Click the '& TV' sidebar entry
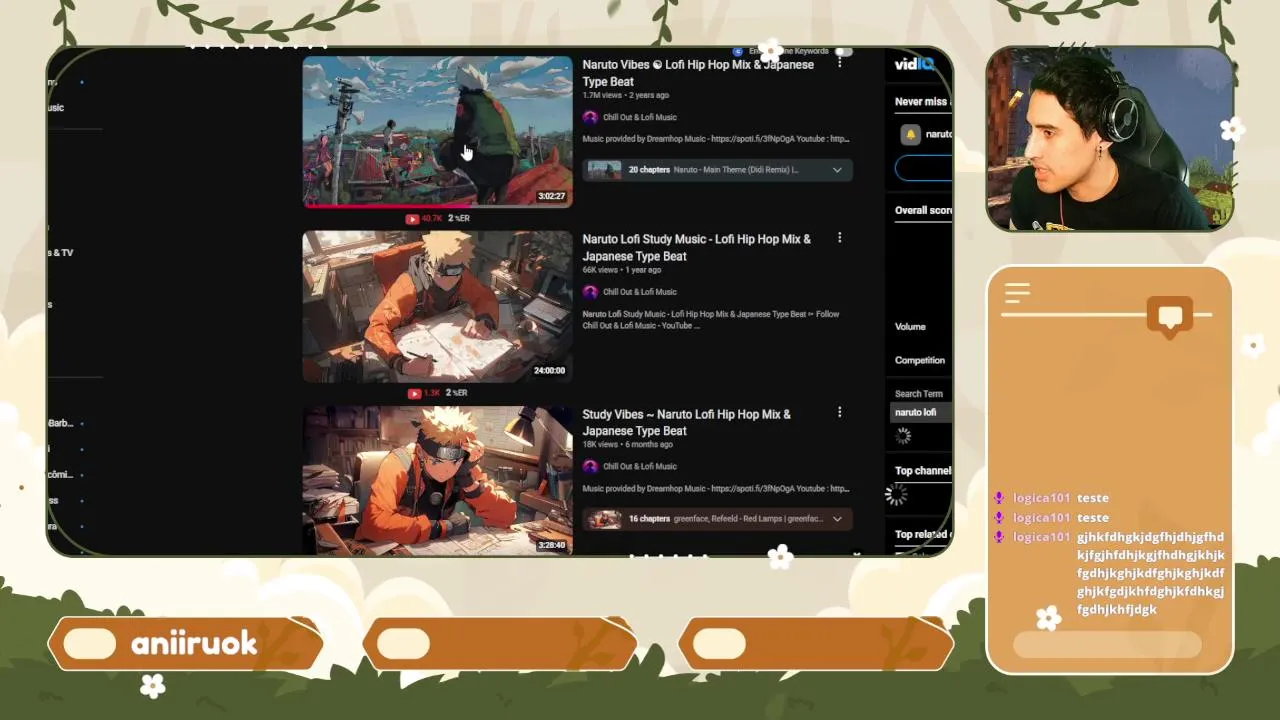The image size is (1280, 720). point(61,253)
